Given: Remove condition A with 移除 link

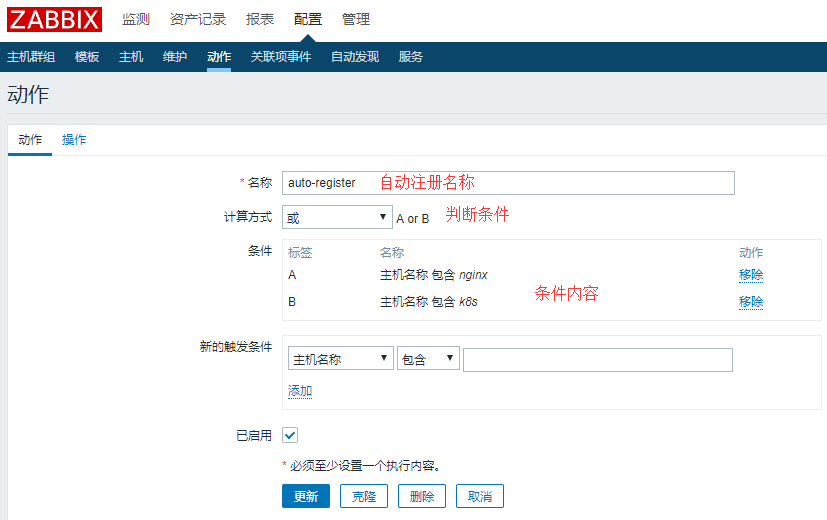Looking at the screenshot, I should click(751, 275).
